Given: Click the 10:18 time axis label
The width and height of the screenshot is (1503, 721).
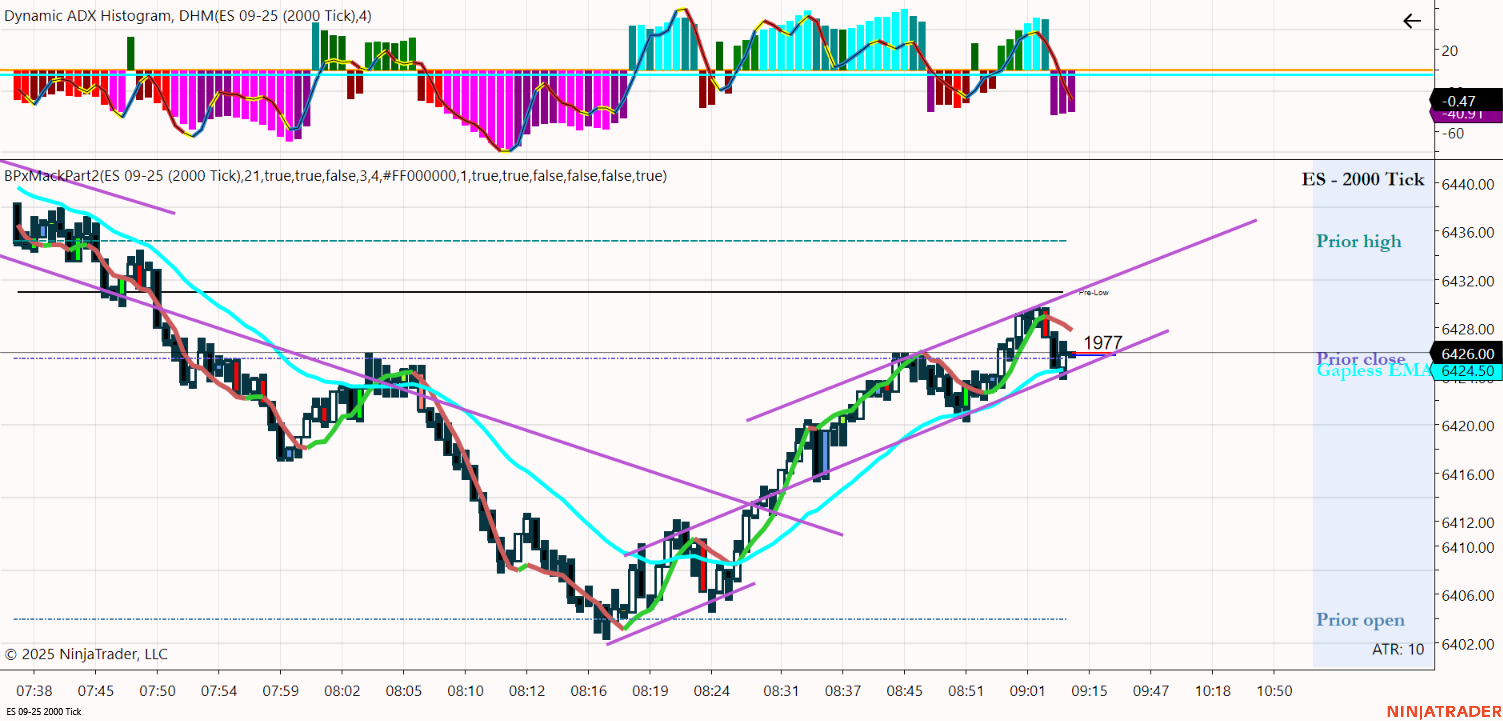Looking at the screenshot, I should pos(1212,691).
